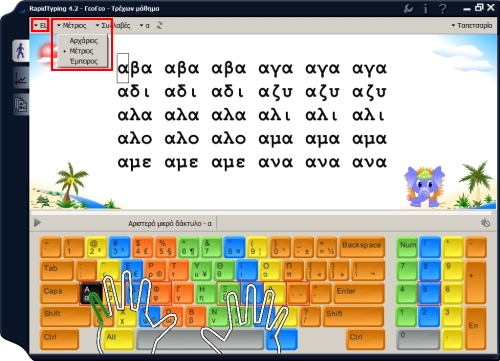Click the '? /' key beside right Shift
The width and height of the screenshot is (500, 361).
click(x=310, y=316)
